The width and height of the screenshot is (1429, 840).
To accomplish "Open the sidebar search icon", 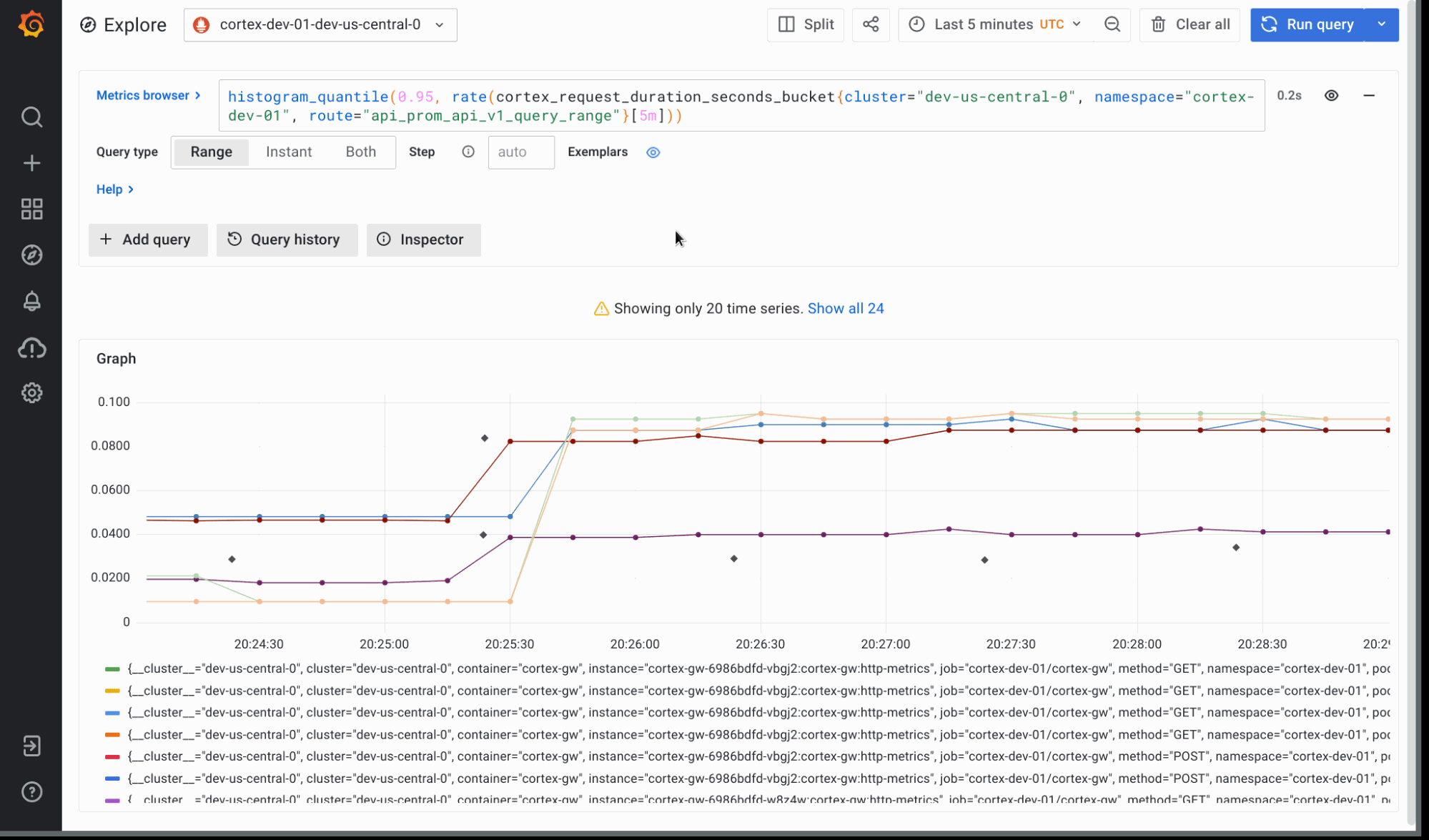I will click(x=31, y=117).
